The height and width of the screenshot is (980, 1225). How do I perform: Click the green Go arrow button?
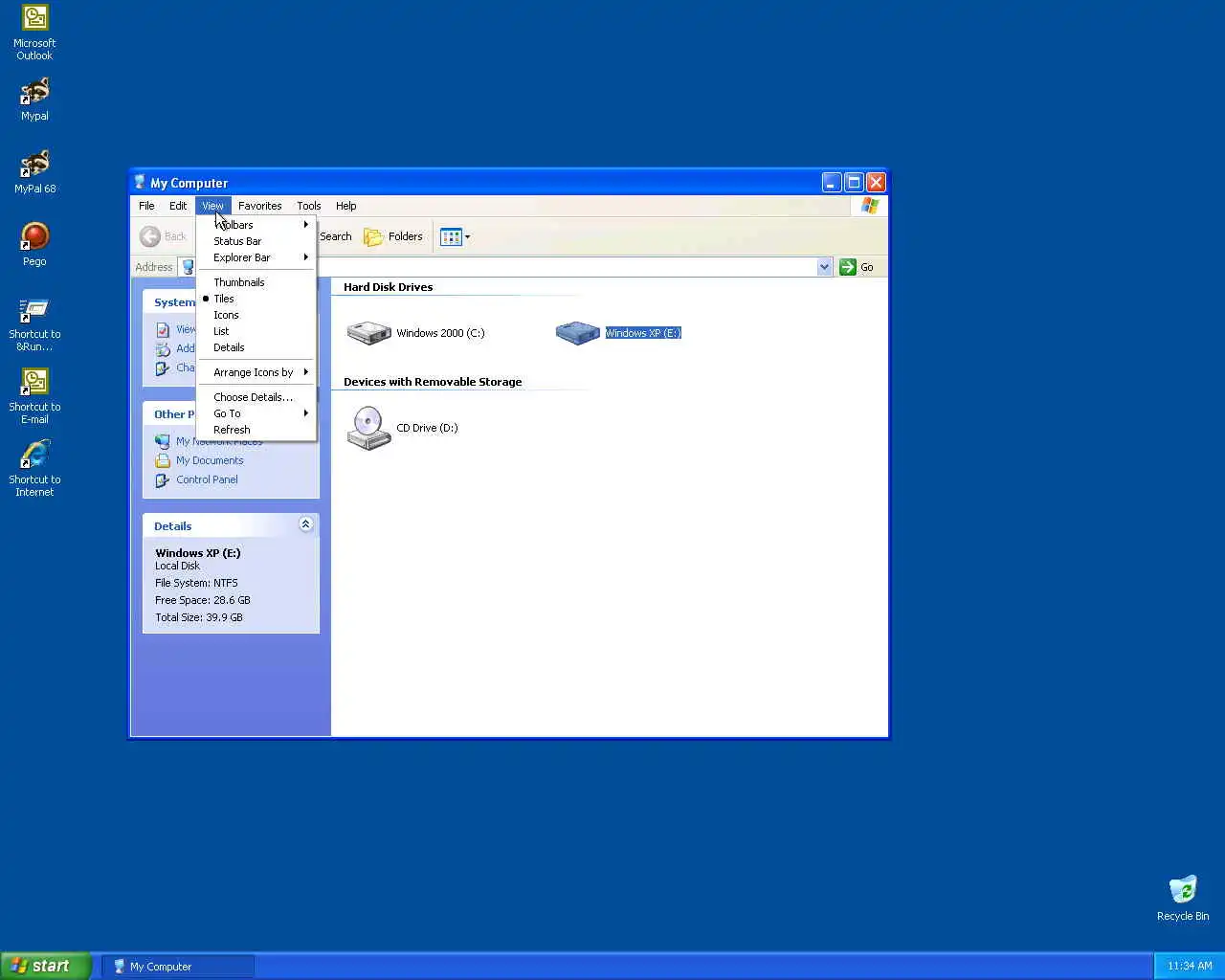[x=847, y=267]
